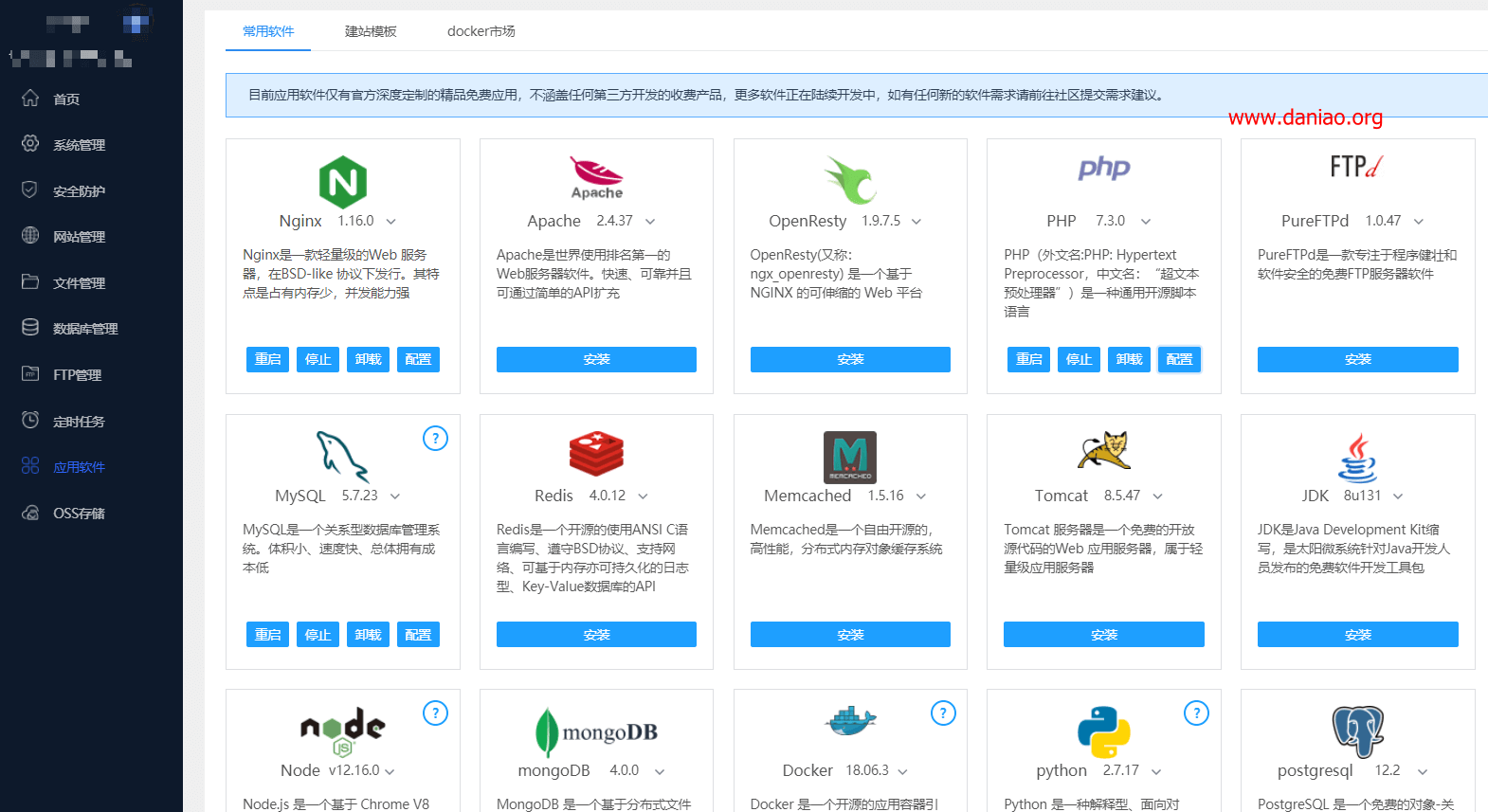This screenshot has height=812, width=1488.
Task: Click 安装 button on PureFTPd card
Action: 1358,359
